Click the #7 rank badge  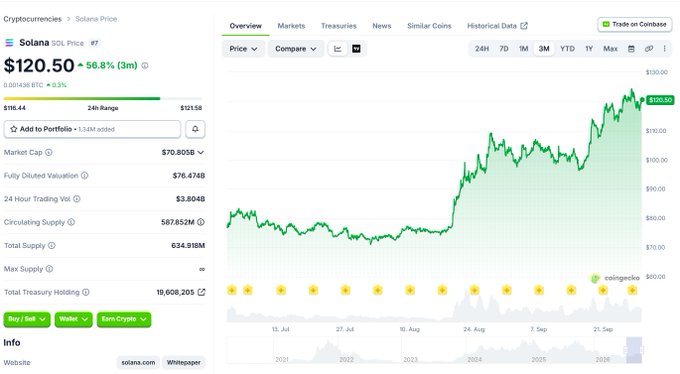pos(94,43)
